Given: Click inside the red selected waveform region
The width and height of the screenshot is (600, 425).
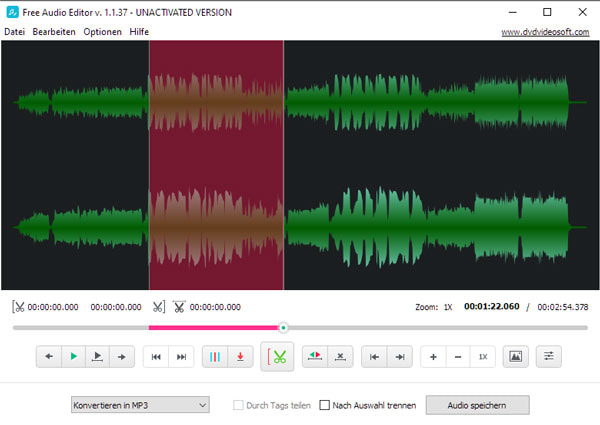Looking at the screenshot, I should (x=216, y=165).
